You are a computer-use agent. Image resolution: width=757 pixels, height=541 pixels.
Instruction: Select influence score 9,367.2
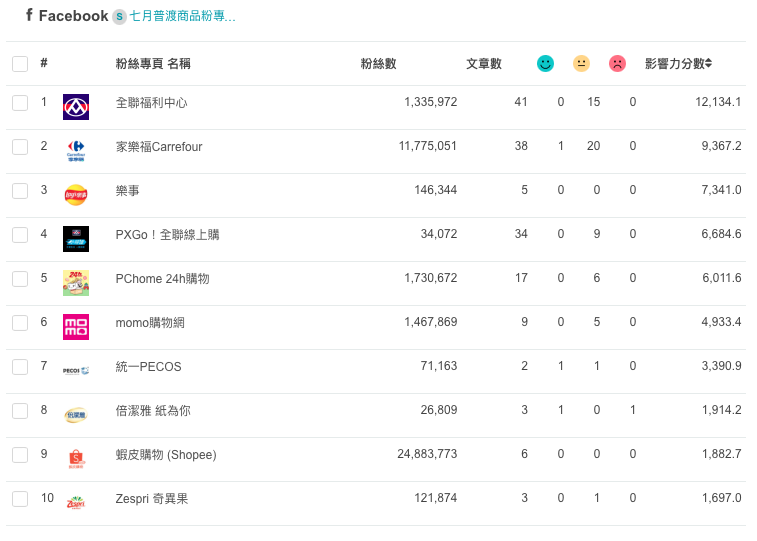[x=721, y=146]
